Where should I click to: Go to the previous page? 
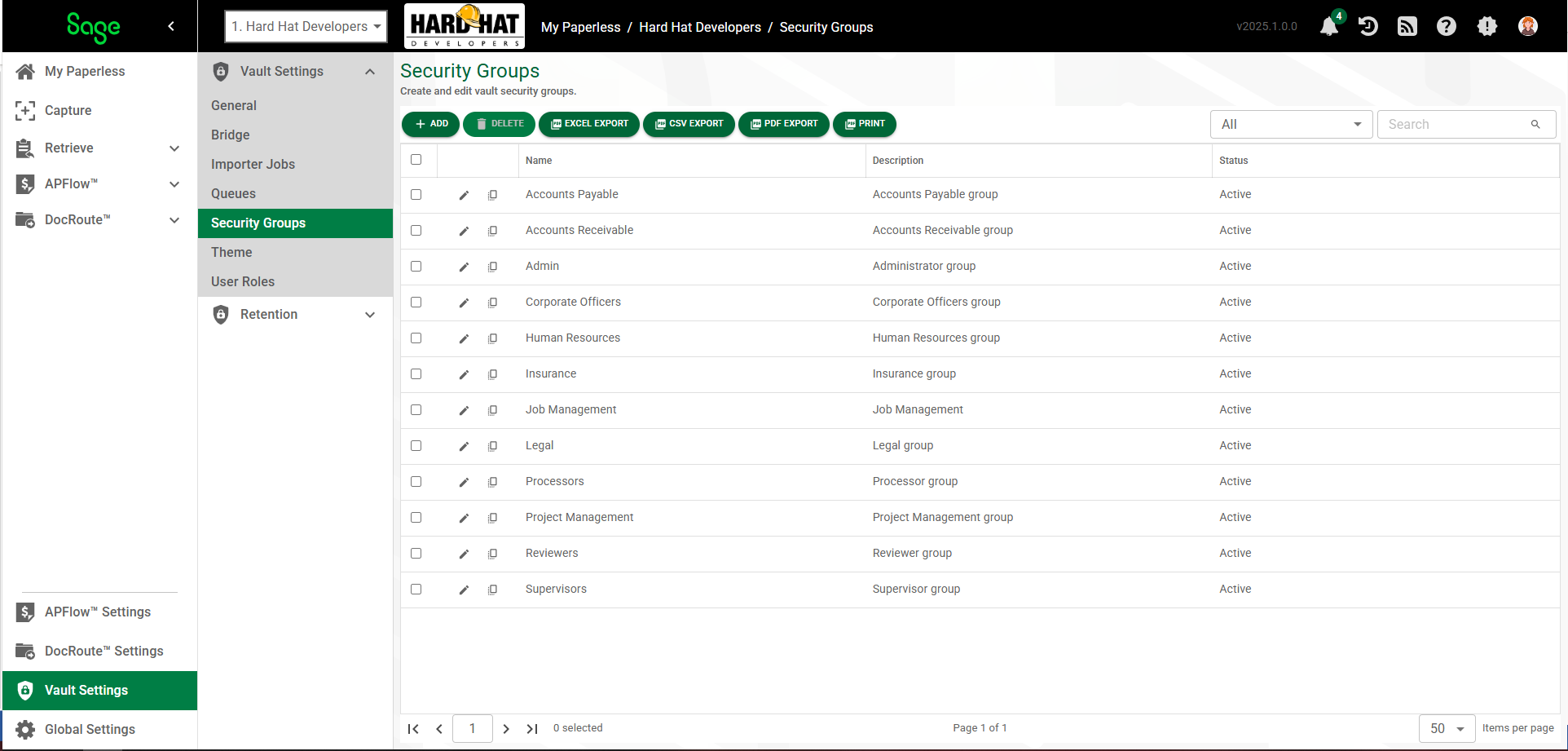439,728
